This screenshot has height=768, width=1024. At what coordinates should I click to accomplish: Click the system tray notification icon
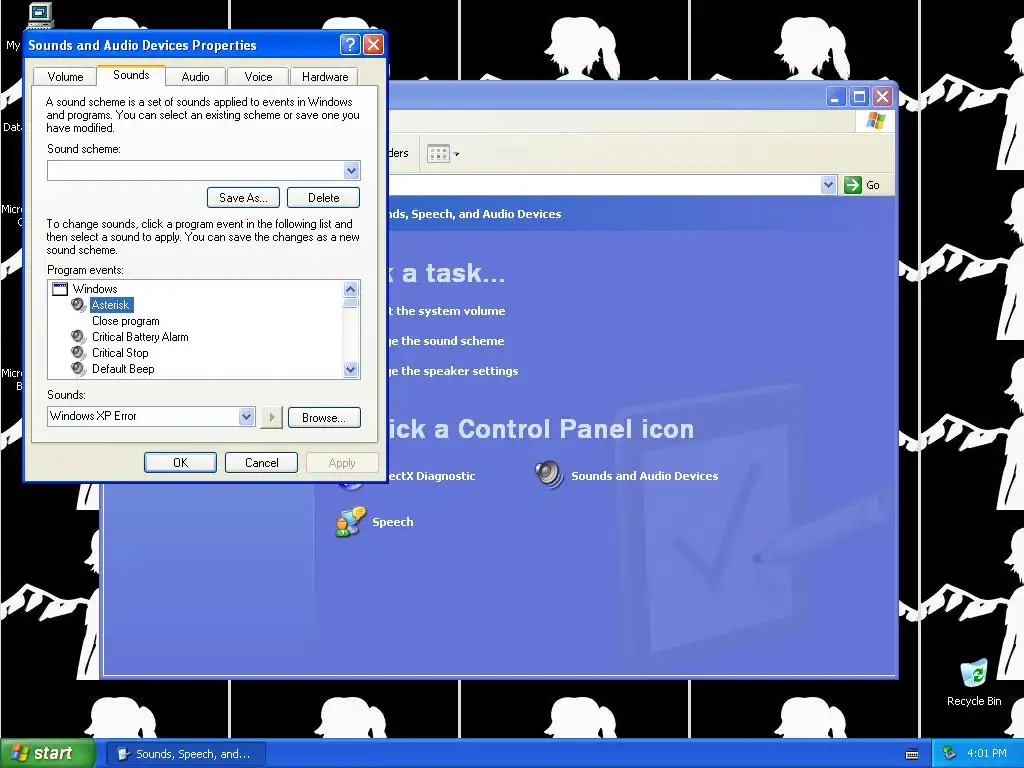949,754
